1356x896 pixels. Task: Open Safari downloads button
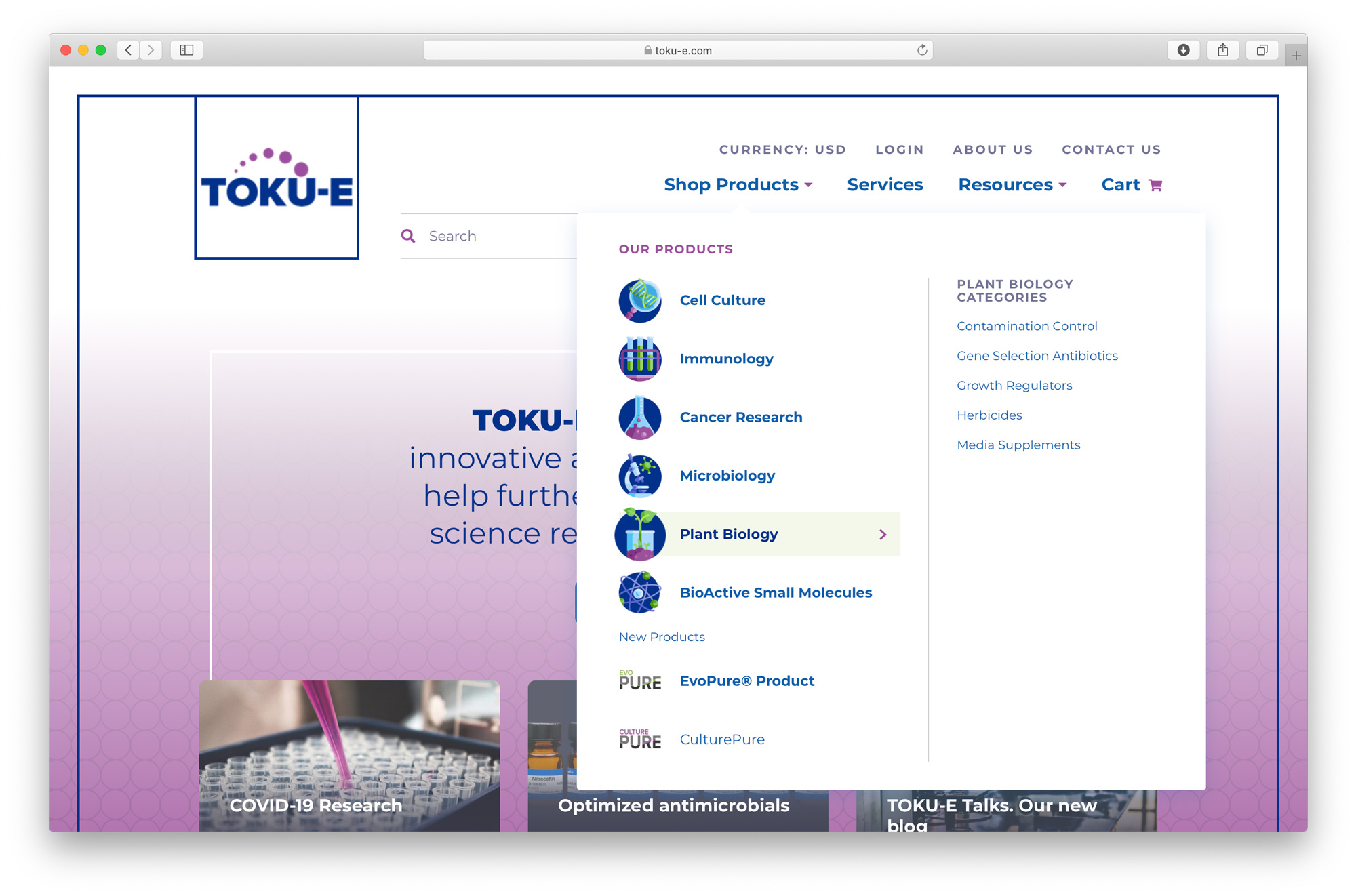(x=1183, y=50)
